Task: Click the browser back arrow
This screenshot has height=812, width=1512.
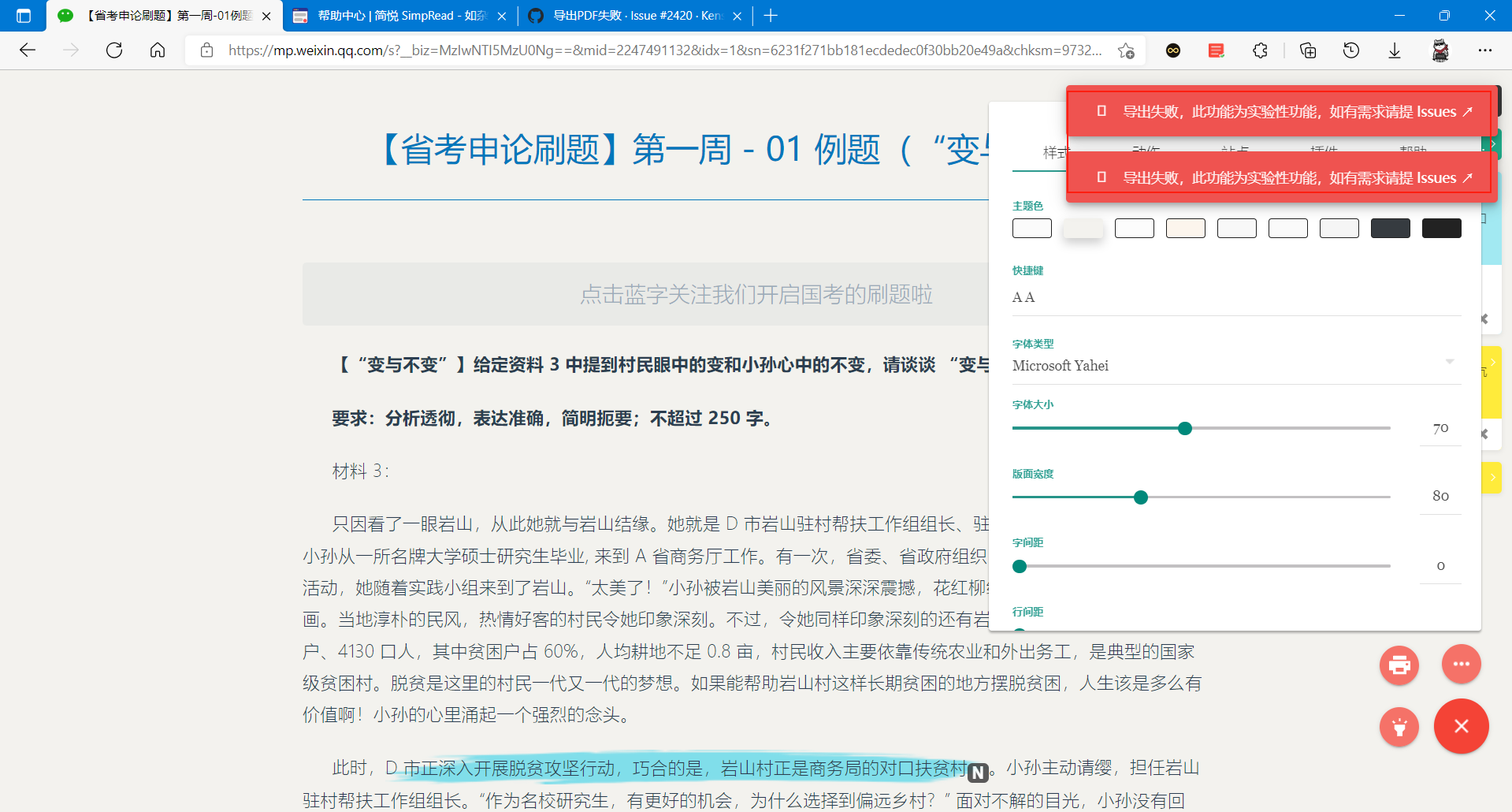Action: pos(28,50)
